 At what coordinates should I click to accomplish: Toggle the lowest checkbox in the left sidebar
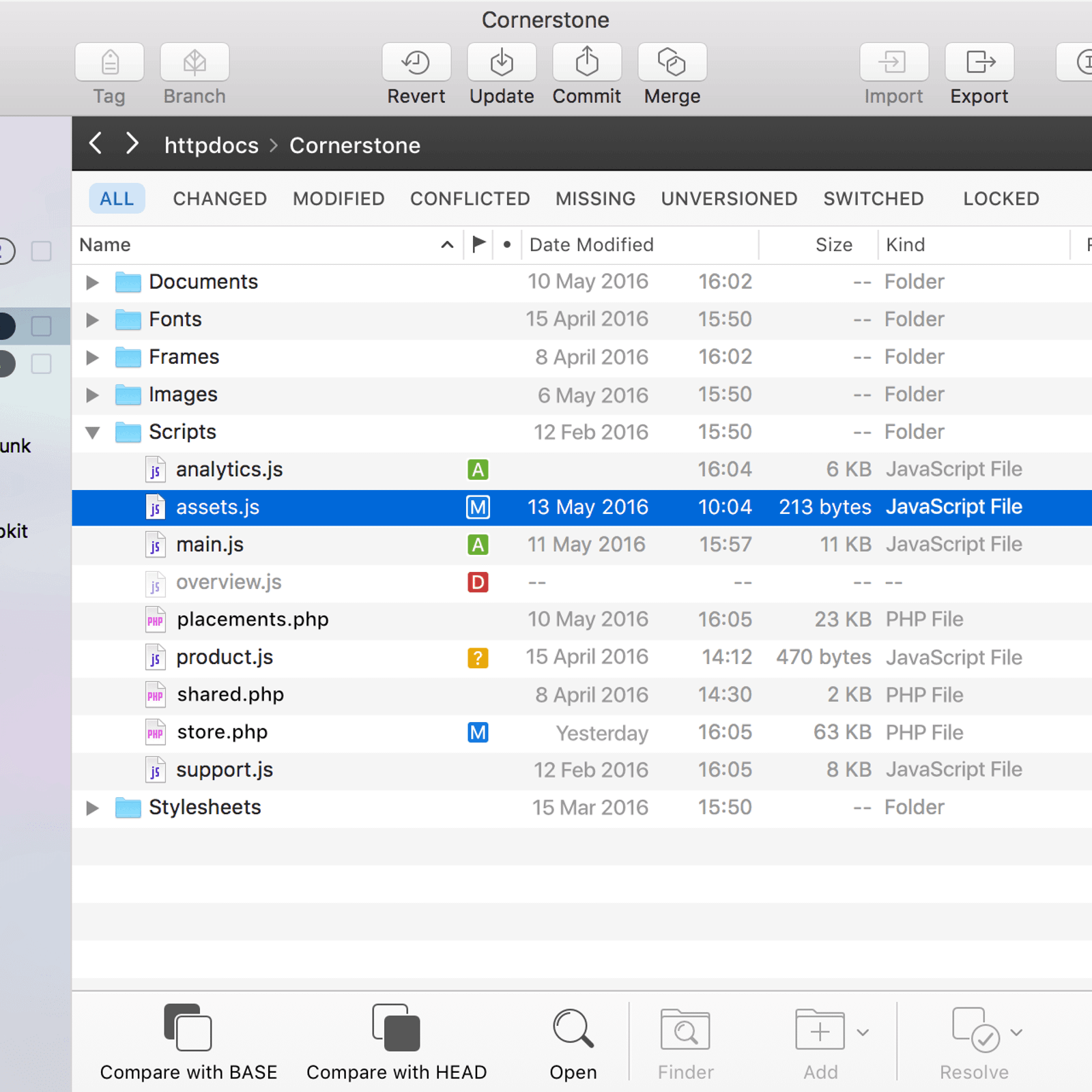(x=42, y=364)
